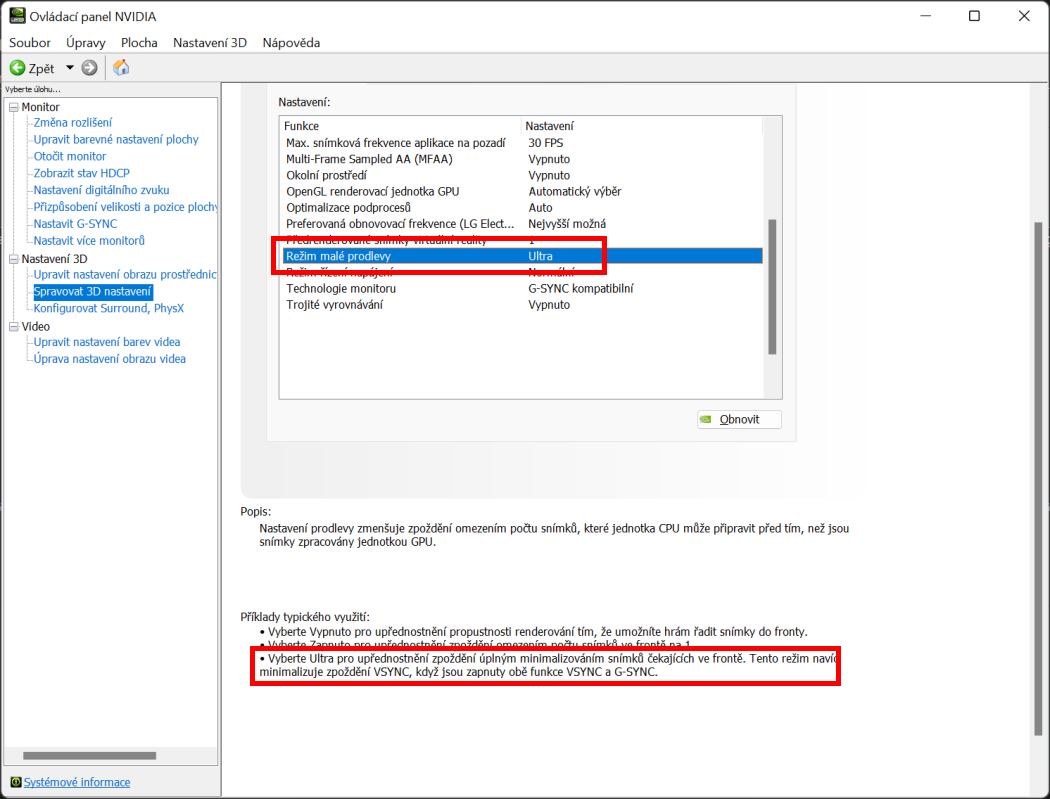The image size is (1050, 799).
Task: Open the Plocha menu
Action: pyautogui.click(x=139, y=42)
